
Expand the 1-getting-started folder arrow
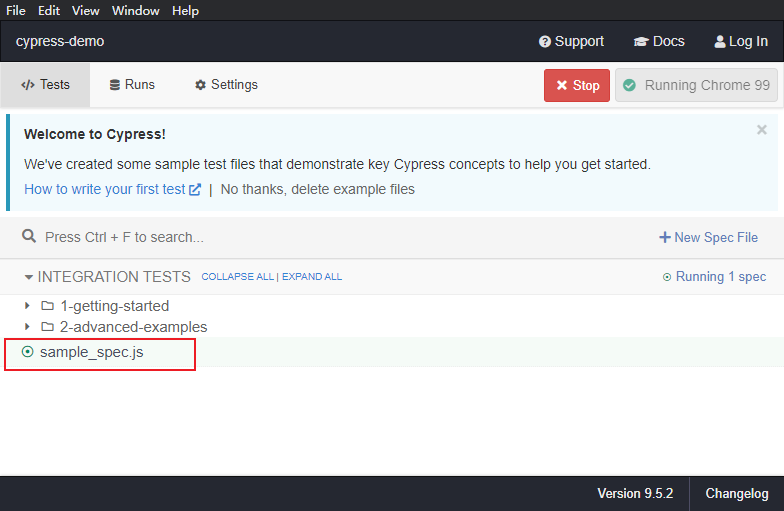(x=28, y=305)
